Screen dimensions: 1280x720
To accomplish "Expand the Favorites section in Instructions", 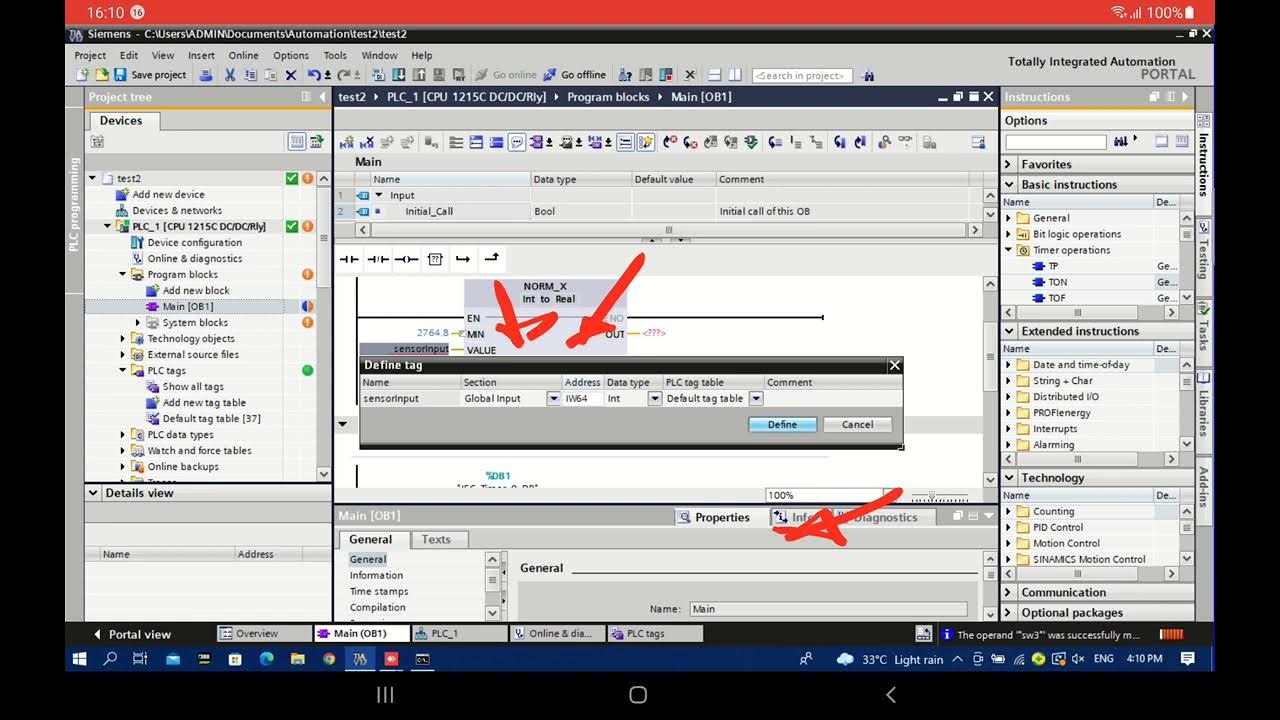I will click(1008, 164).
